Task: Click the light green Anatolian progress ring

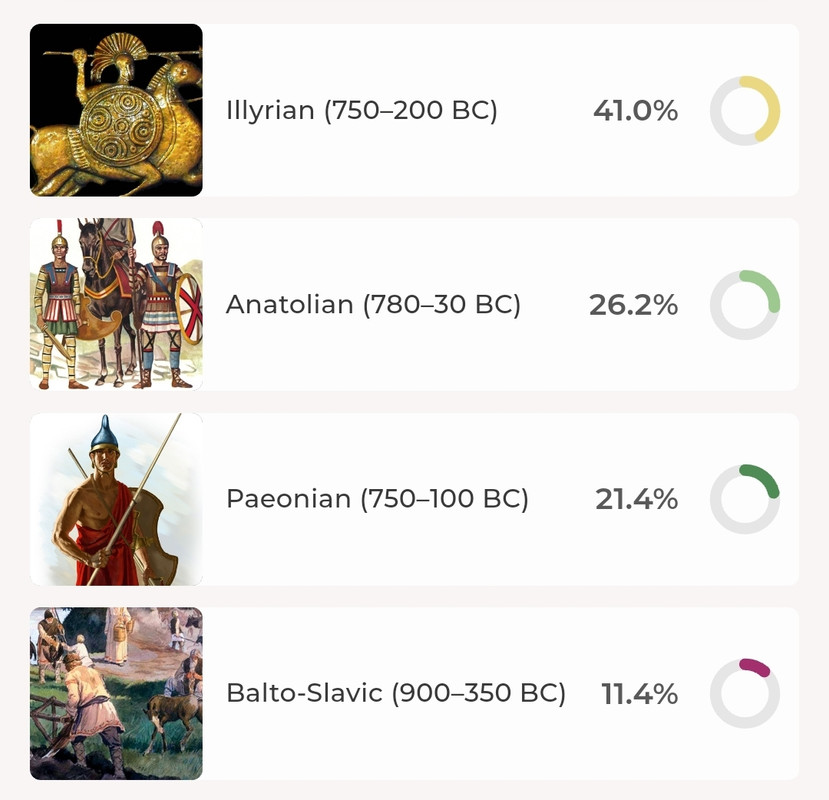Action: coord(744,305)
